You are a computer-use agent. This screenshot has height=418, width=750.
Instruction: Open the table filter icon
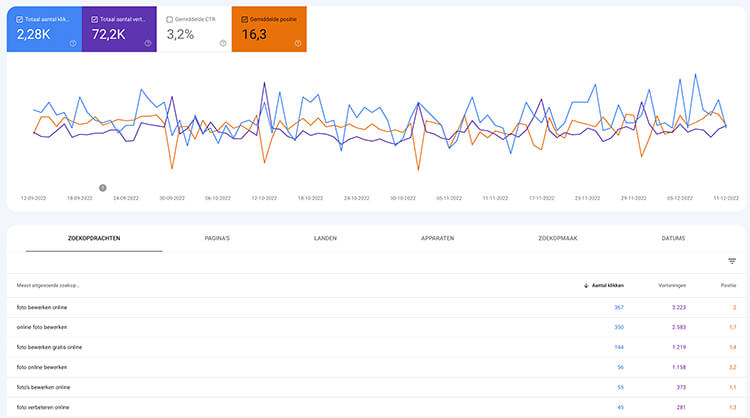(x=731, y=261)
